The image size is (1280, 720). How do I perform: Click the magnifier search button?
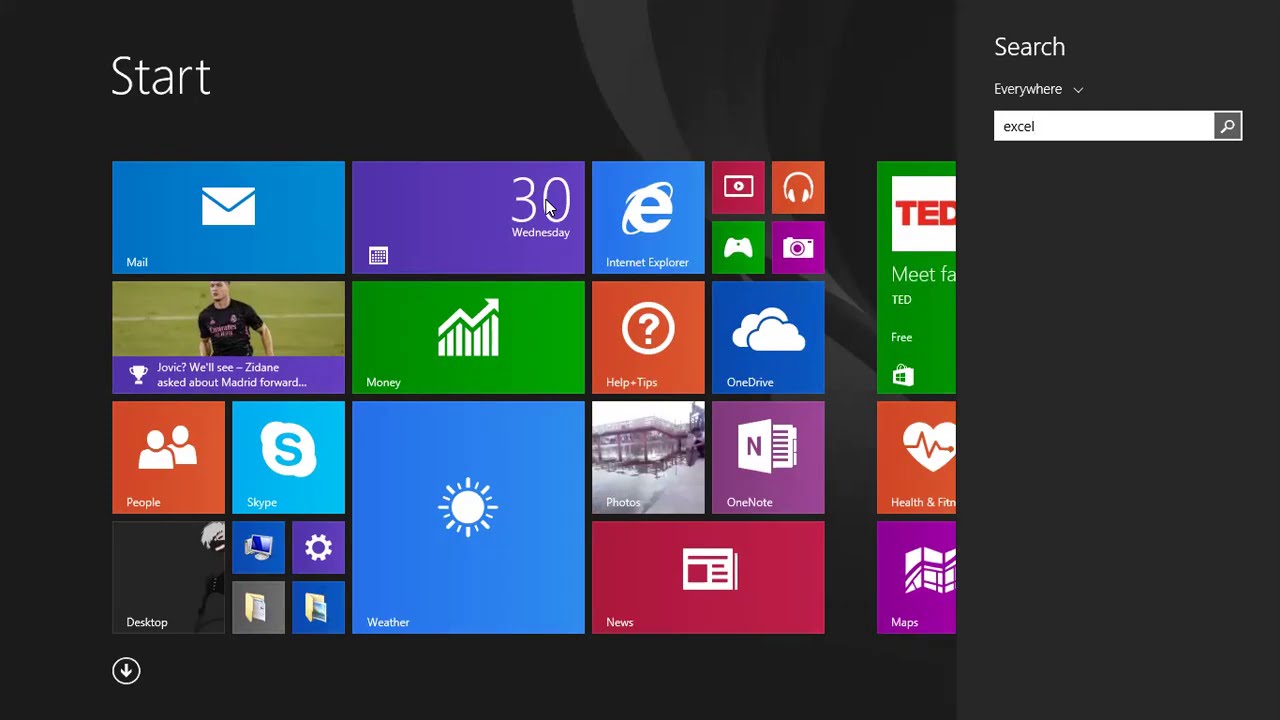[x=1228, y=126]
